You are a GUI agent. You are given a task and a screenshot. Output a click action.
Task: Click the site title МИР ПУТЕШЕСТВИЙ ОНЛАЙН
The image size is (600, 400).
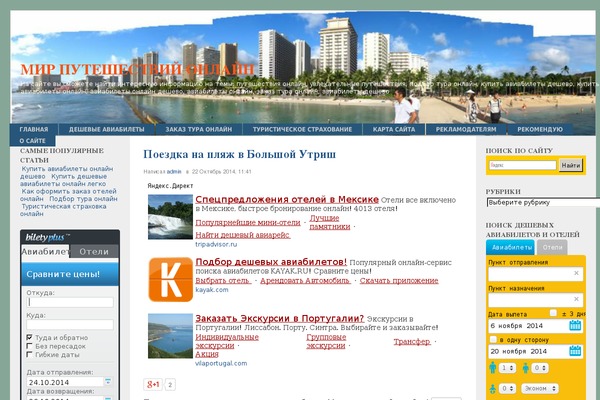point(137,70)
